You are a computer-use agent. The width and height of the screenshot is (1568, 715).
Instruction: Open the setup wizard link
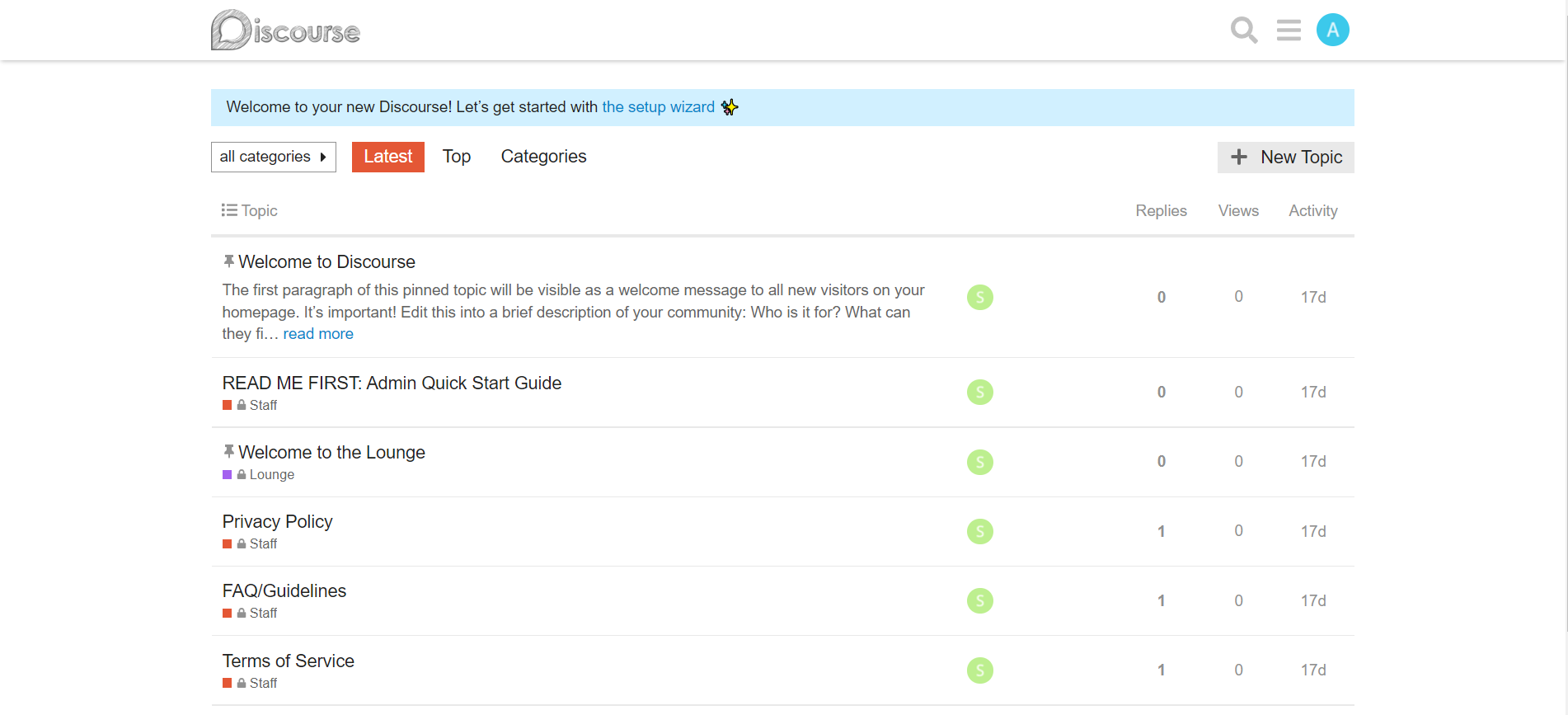click(x=659, y=107)
